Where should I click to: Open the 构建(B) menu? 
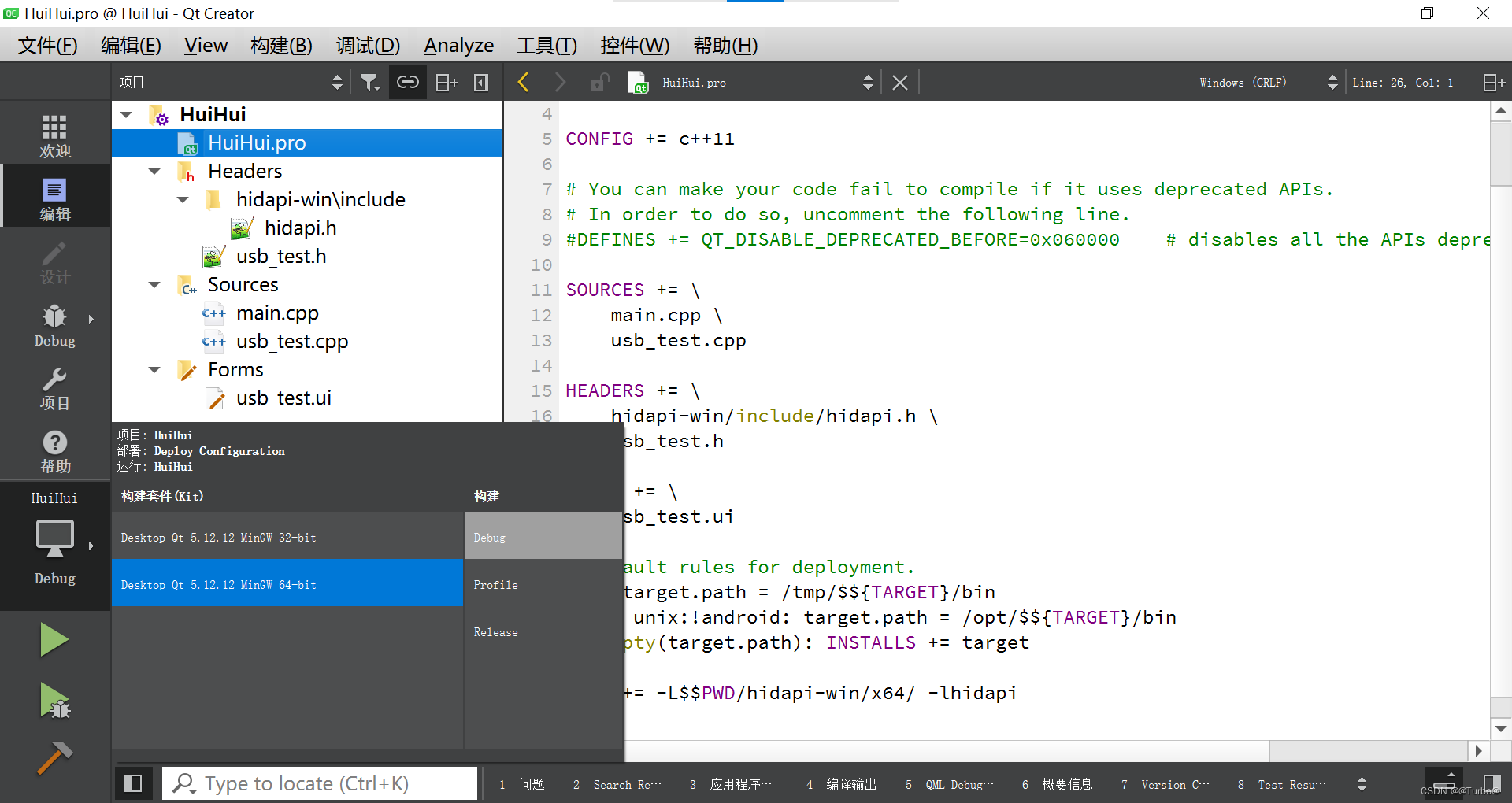281,46
